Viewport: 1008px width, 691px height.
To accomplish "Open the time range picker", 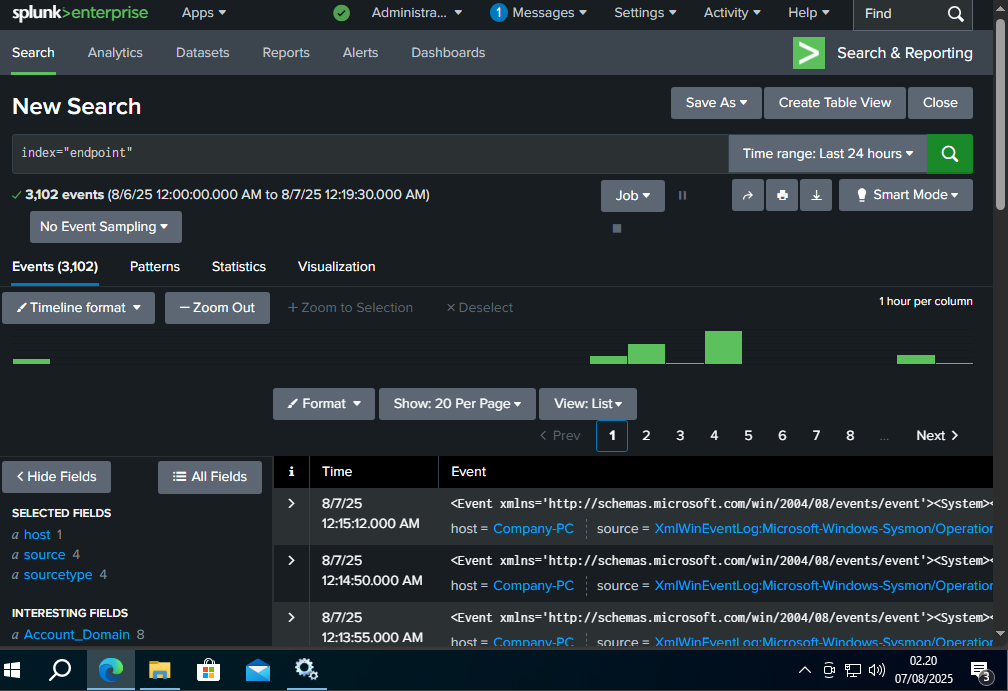I will [827, 154].
